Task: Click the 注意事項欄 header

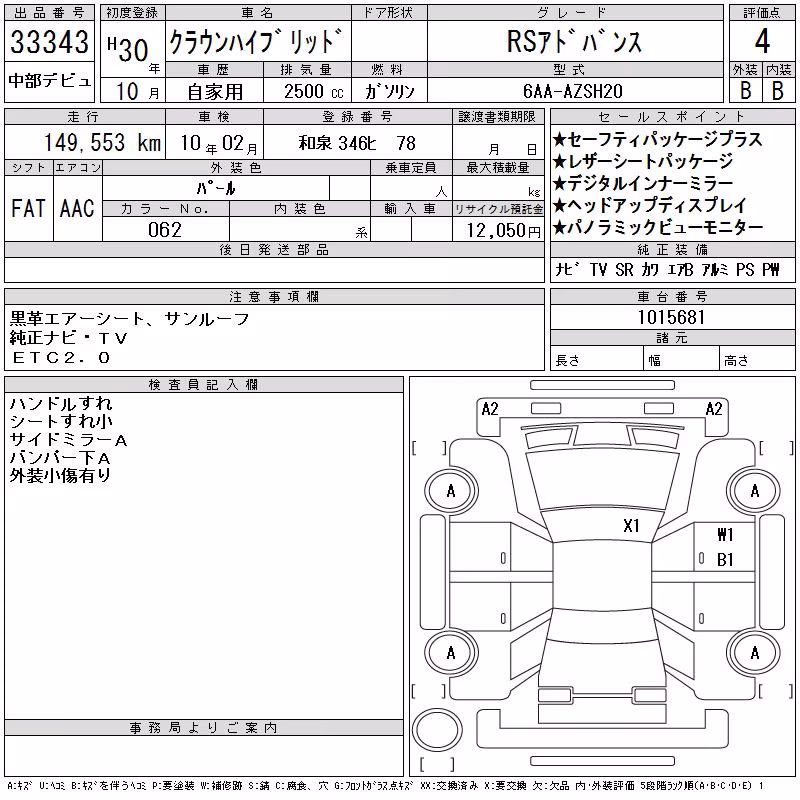Action: pyautogui.click(x=274, y=296)
